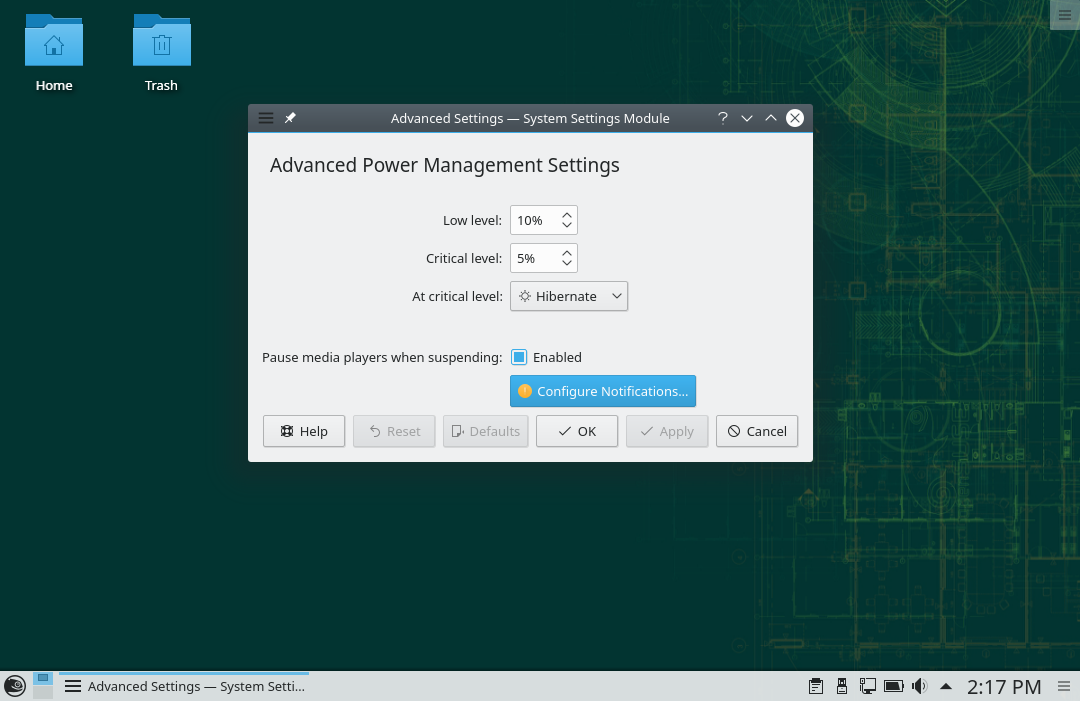The image size is (1080, 701).
Task: Toggle Pause media players Enabled checkbox
Action: 519,357
